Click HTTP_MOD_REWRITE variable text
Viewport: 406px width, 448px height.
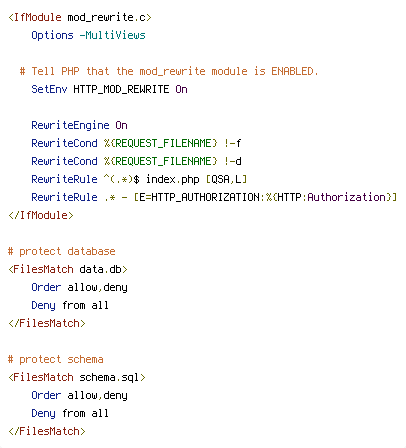point(121,89)
